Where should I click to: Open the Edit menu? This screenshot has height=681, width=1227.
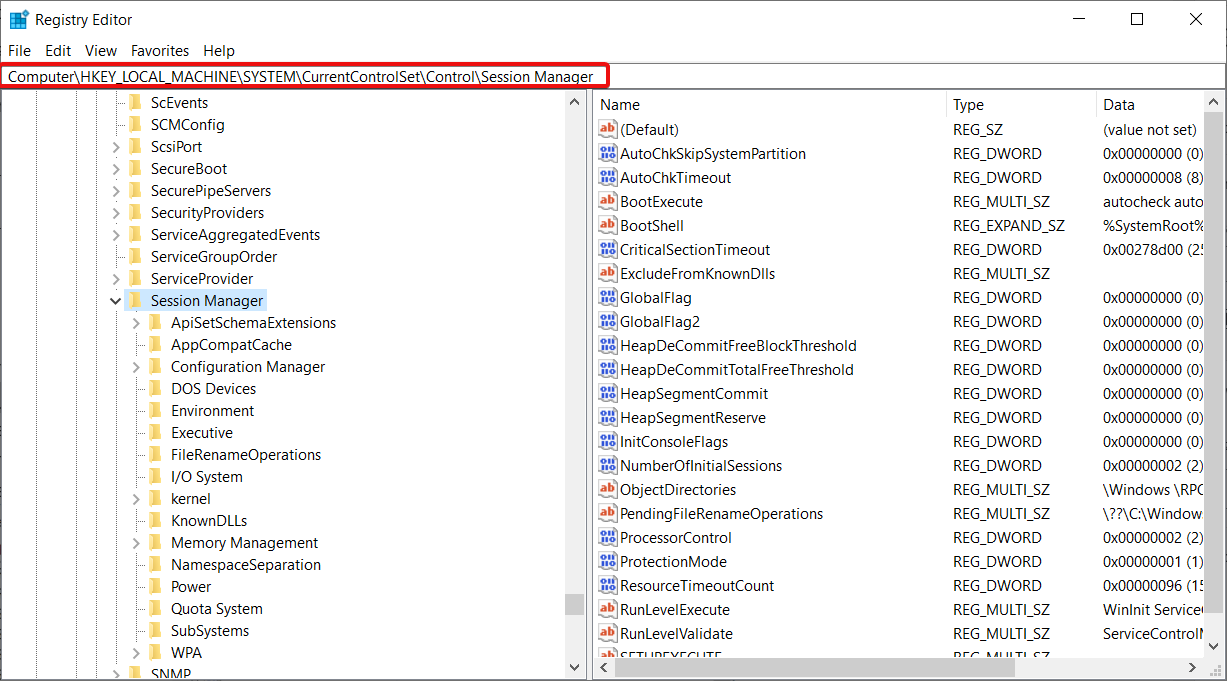pos(58,50)
